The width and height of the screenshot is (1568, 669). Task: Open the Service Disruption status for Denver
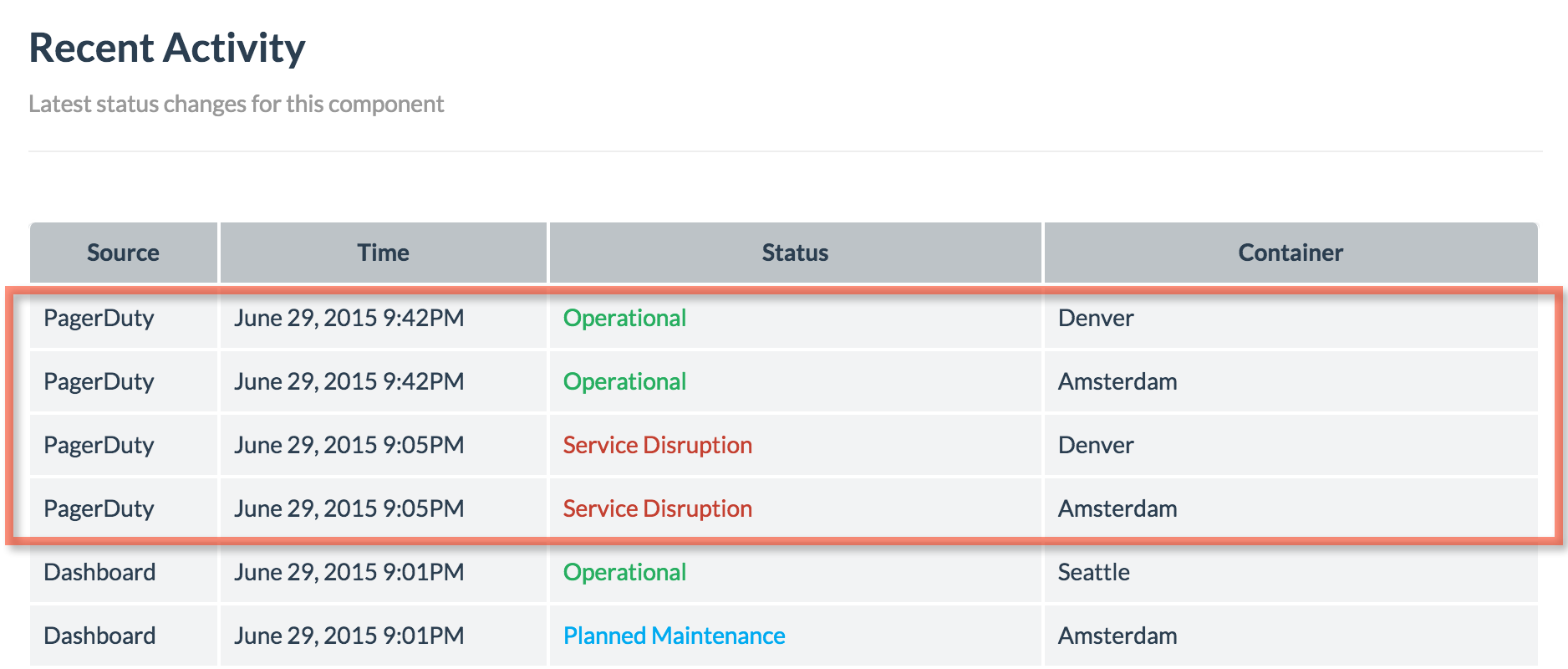tap(658, 445)
